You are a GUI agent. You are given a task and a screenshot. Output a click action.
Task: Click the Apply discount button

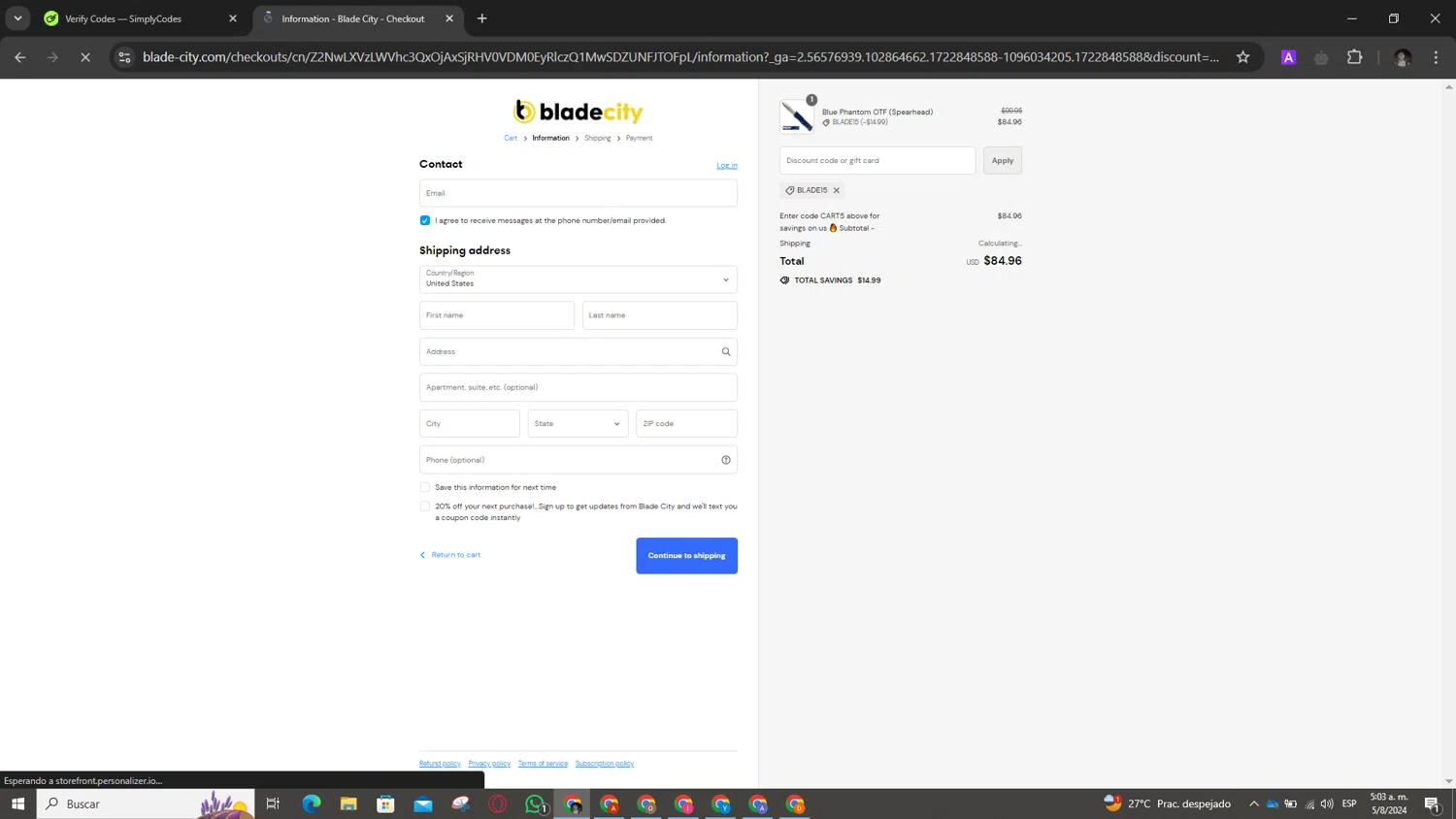tap(1002, 160)
